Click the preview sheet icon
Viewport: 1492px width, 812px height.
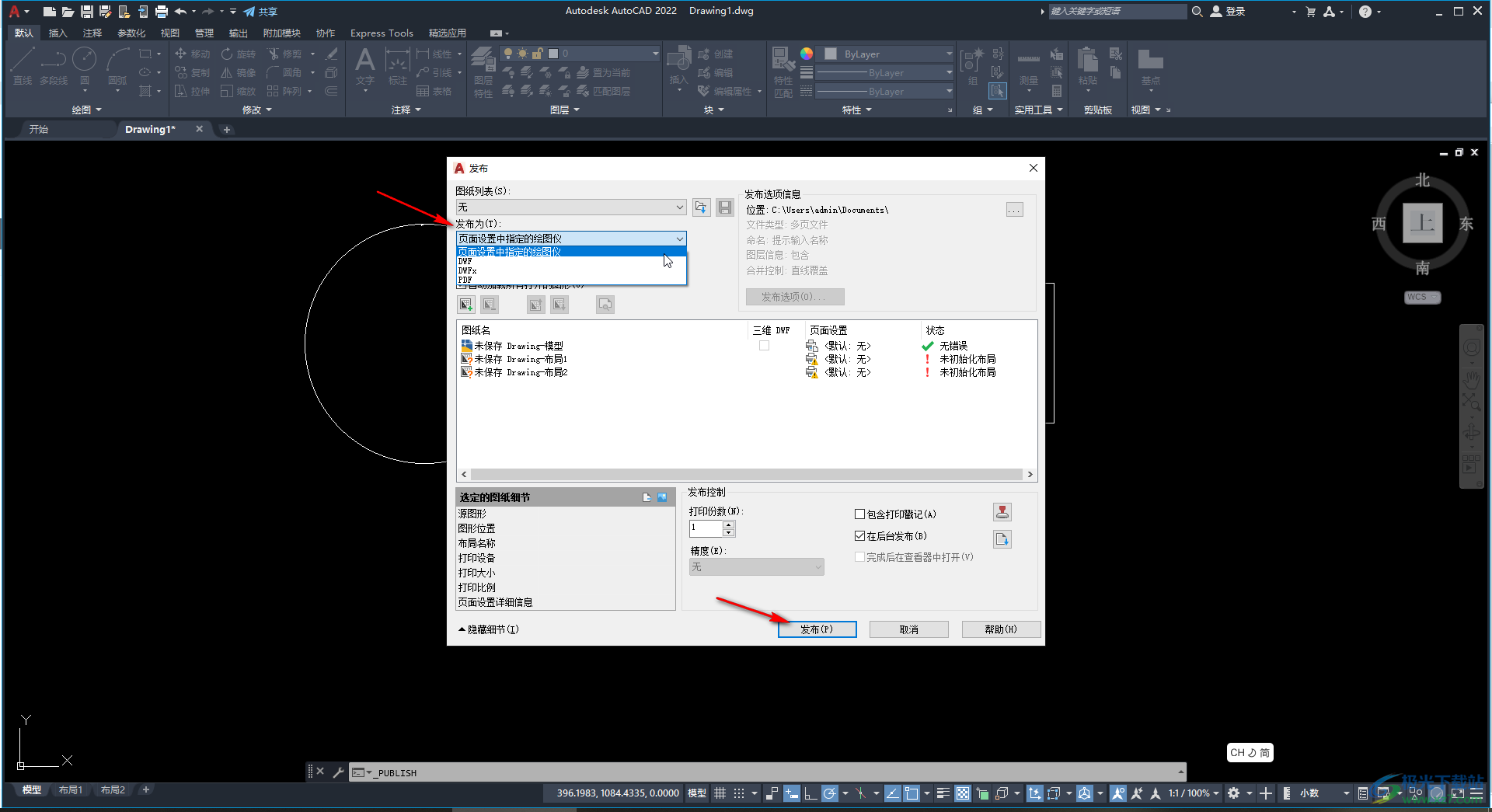[x=605, y=305]
